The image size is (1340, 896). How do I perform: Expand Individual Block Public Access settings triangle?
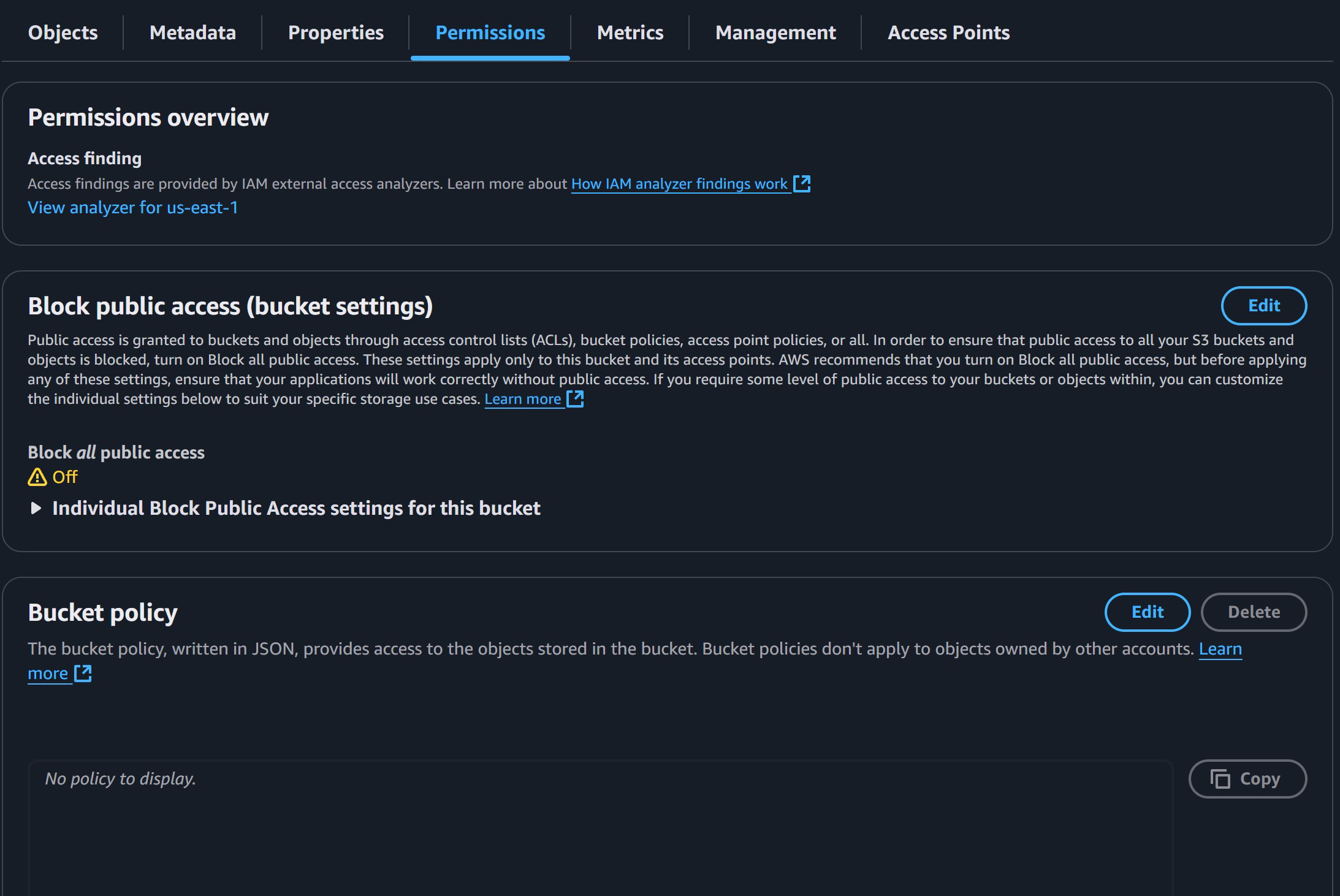[36, 508]
